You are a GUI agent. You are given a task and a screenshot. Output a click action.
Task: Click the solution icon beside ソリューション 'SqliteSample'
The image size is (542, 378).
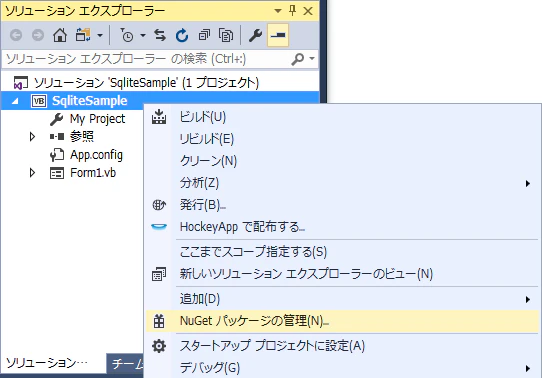coord(20,83)
